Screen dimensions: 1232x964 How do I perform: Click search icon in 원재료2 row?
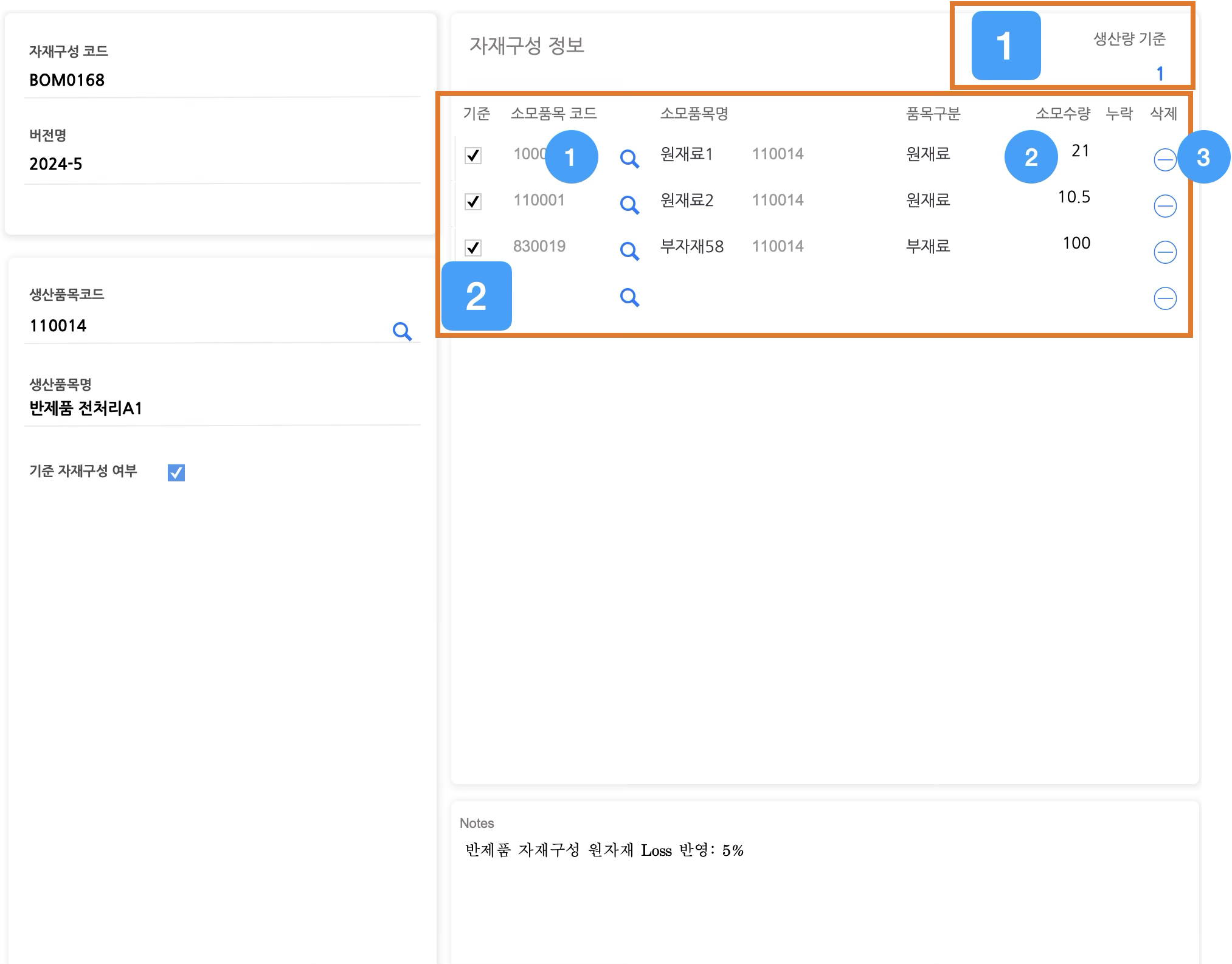pyautogui.click(x=629, y=205)
